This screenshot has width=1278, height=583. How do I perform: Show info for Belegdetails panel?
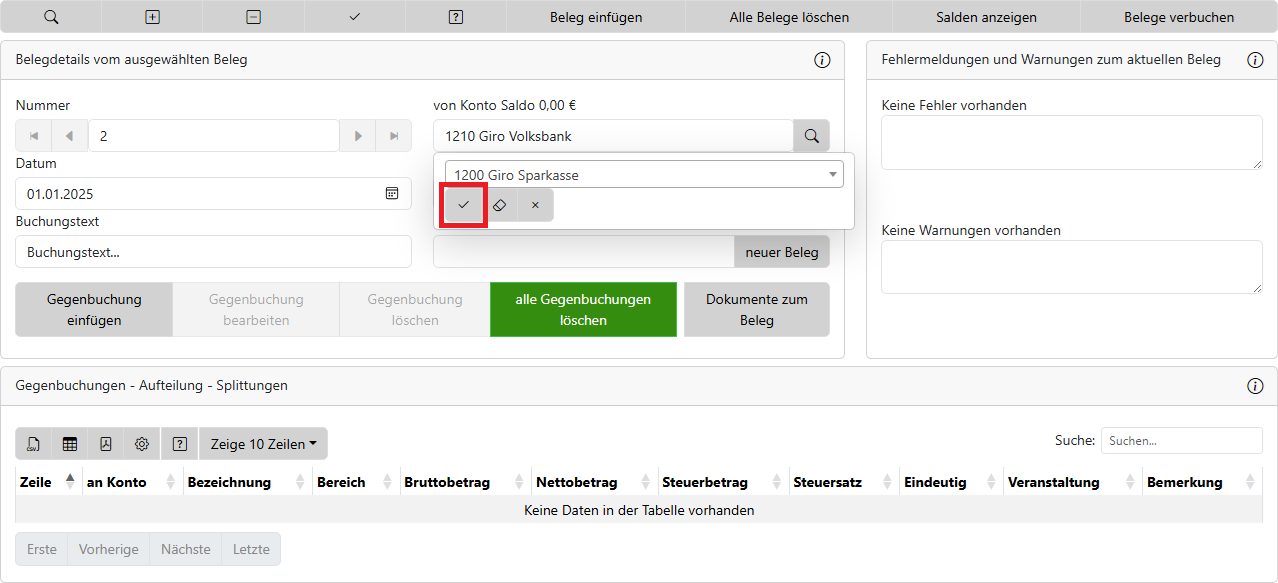(x=822, y=60)
